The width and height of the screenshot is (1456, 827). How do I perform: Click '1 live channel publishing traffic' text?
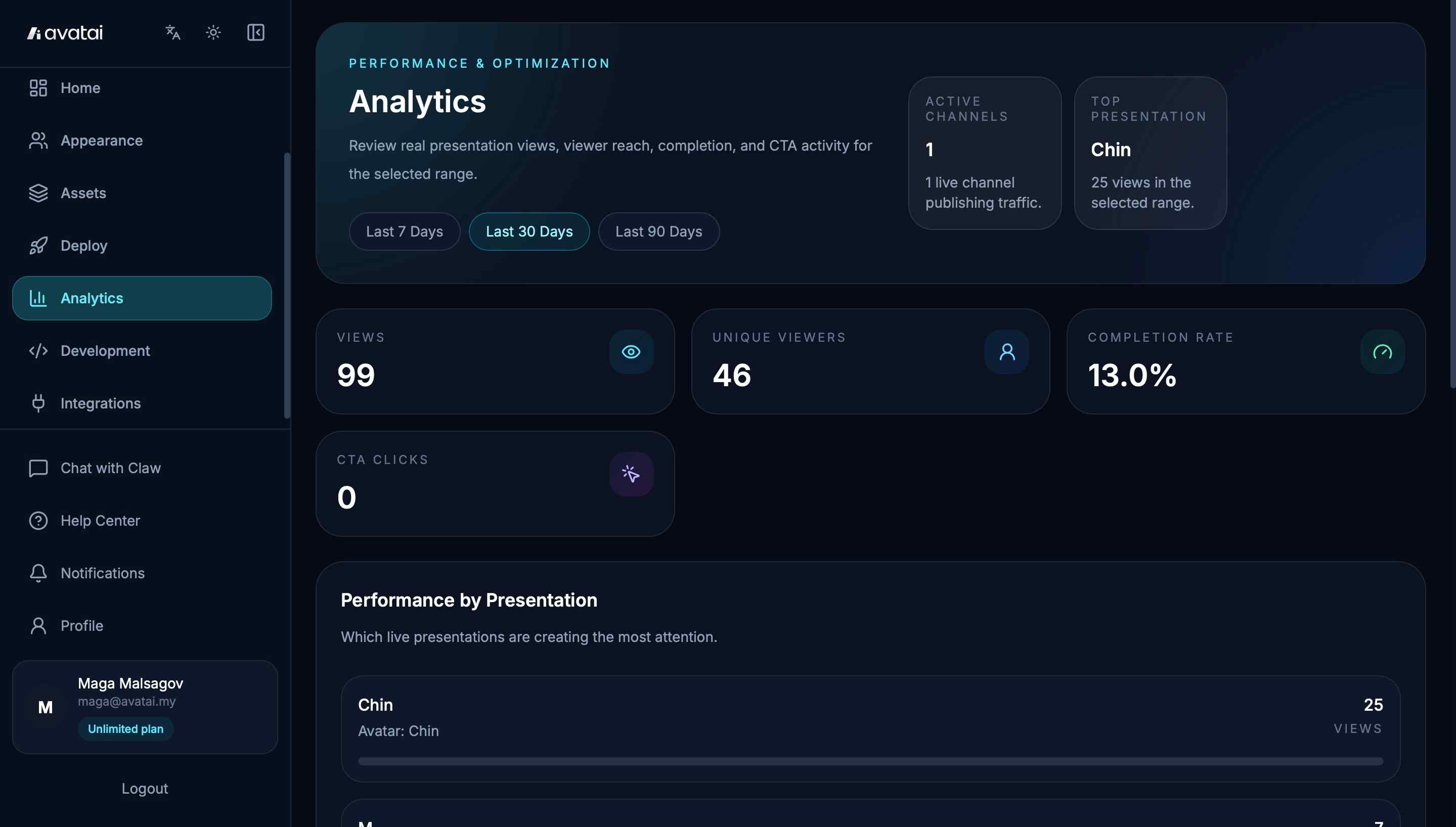[983, 193]
